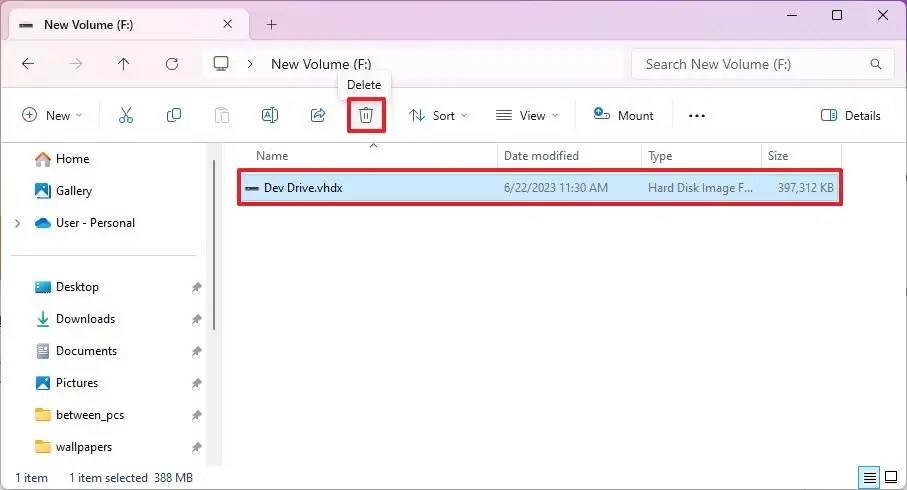The height and width of the screenshot is (490, 907).
Task: Open Home in navigation pane
Action: click(x=61, y=159)
